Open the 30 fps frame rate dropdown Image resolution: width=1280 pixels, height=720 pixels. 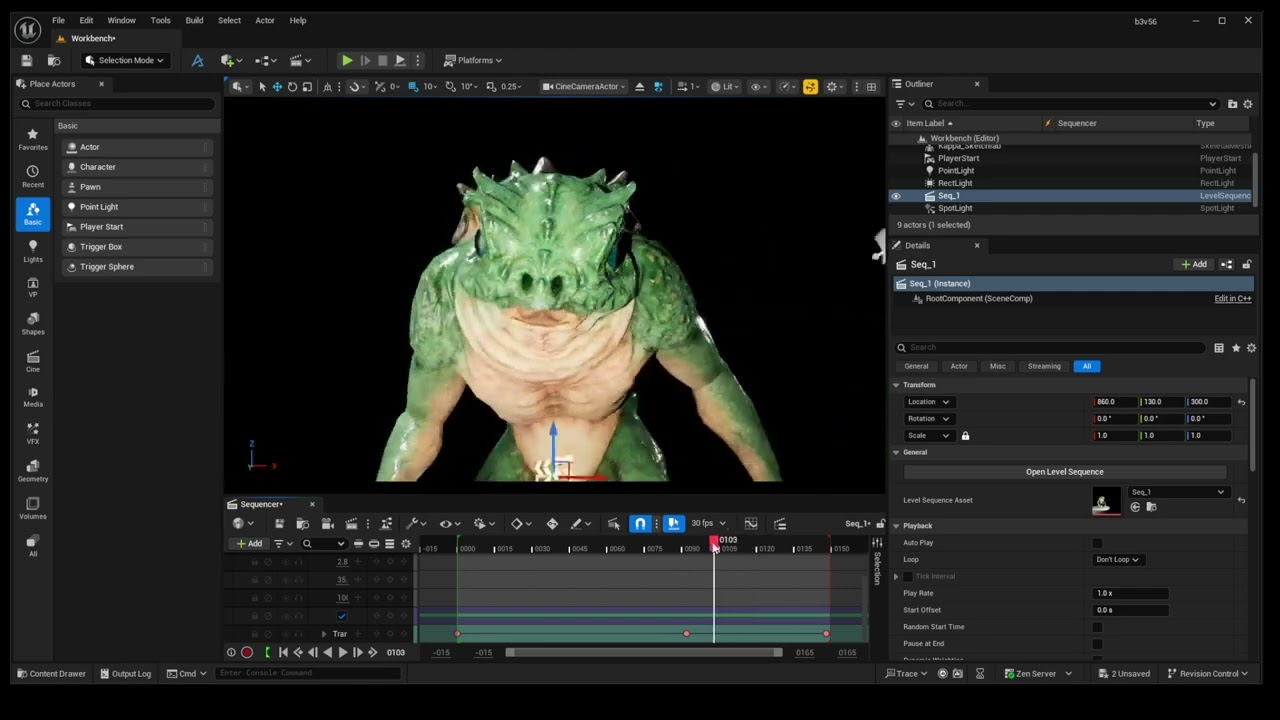click(x=708, y=523)
